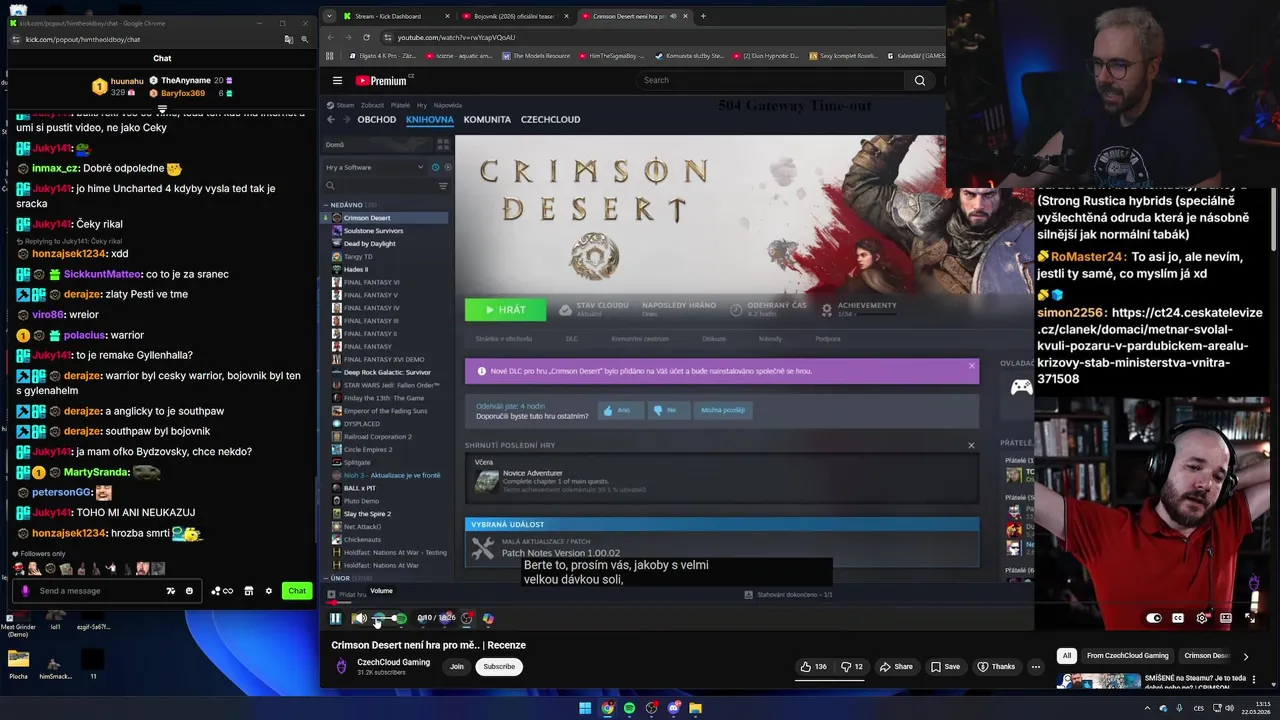This screenshot has height=720, width=1280.
Task: Click the Share button under video
Action: click(896, 667)
